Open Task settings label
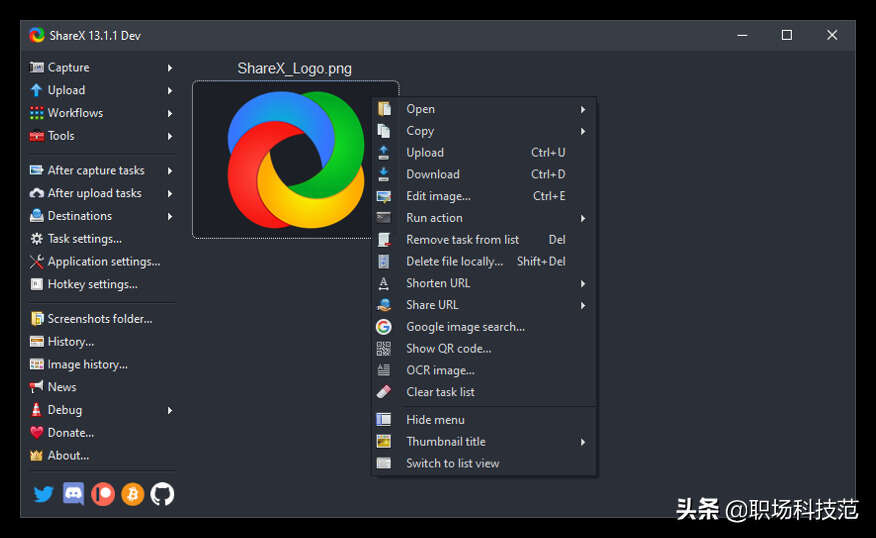The image size is (876, 538). coord(85,239)
